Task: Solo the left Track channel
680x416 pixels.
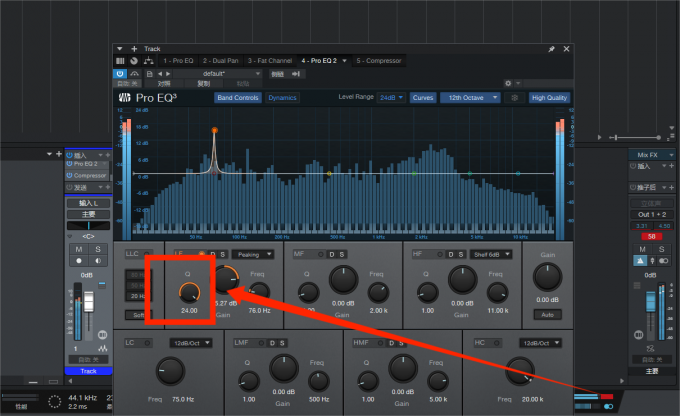Action: [98, 249]
